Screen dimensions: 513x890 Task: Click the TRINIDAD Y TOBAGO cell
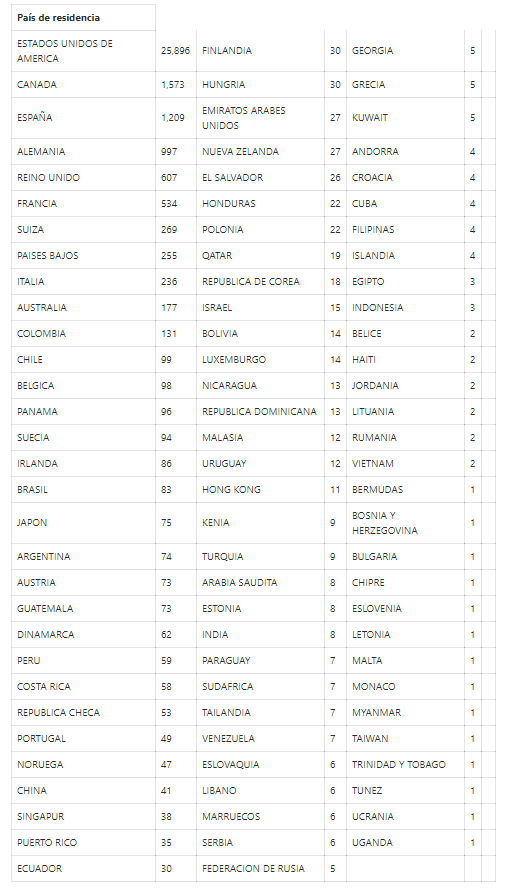pyautogui.click(x=405, y=765)
